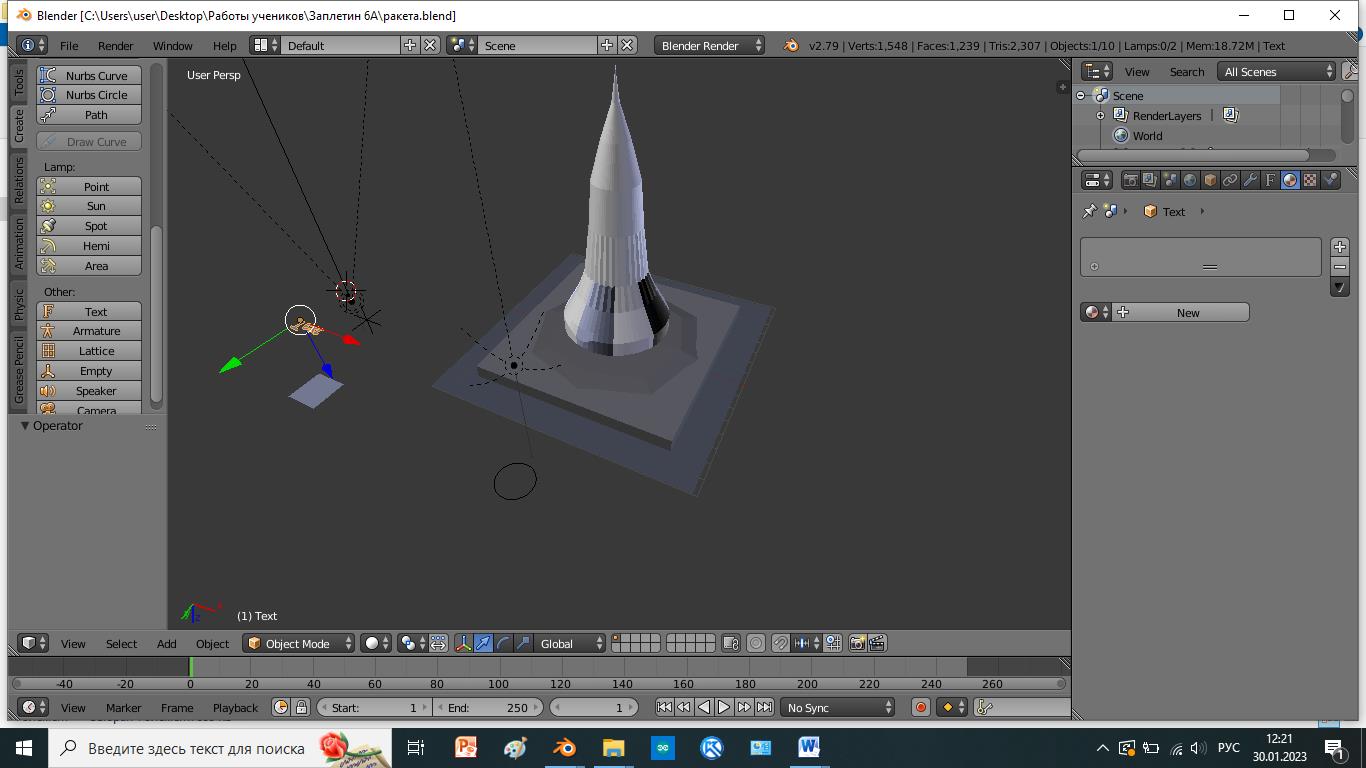
Task: Open the World properties tab
Action: tap(1190, 181)
